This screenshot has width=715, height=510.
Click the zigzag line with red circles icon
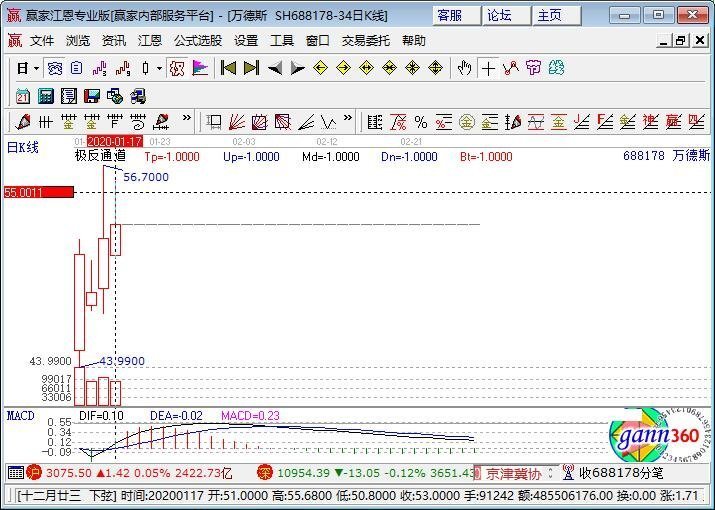[511, 68]
